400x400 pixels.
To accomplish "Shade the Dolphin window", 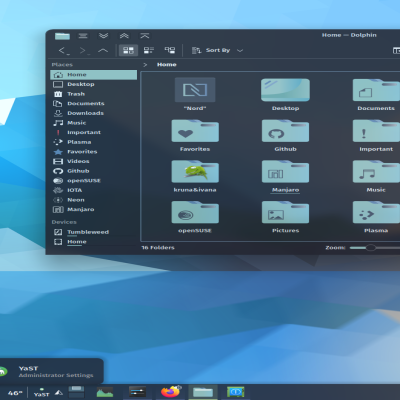I will coord(145,36).
